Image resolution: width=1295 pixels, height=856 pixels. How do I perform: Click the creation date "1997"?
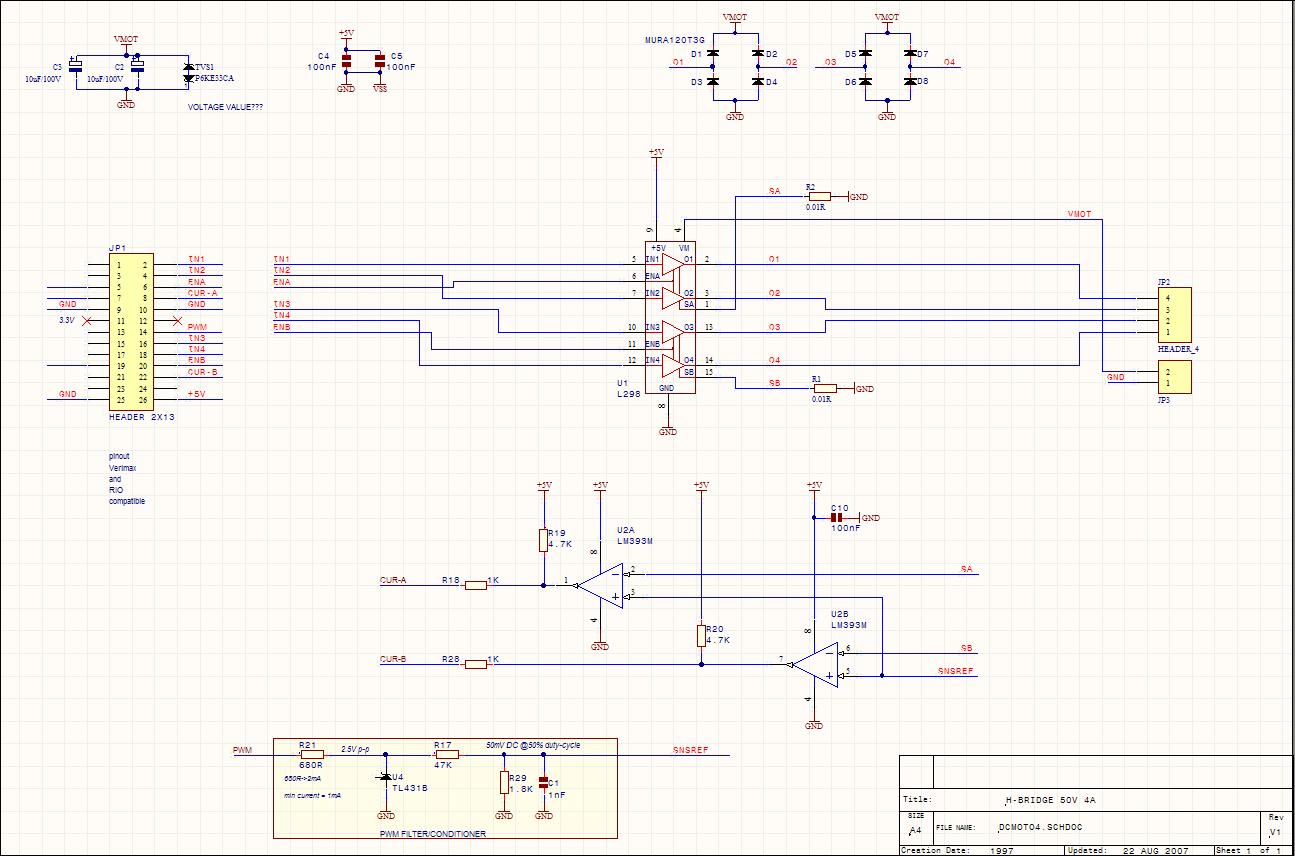click(x=1002, y=850)
